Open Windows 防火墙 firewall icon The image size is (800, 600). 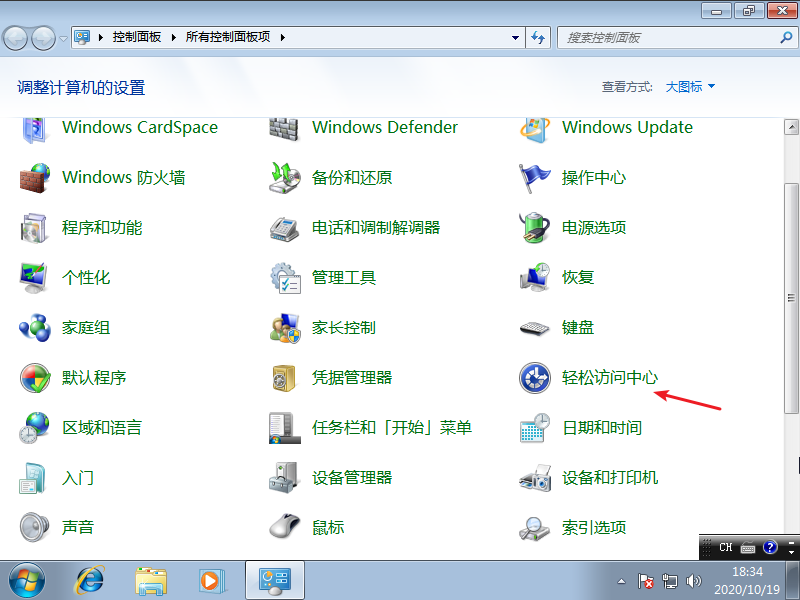pos(35,178)
